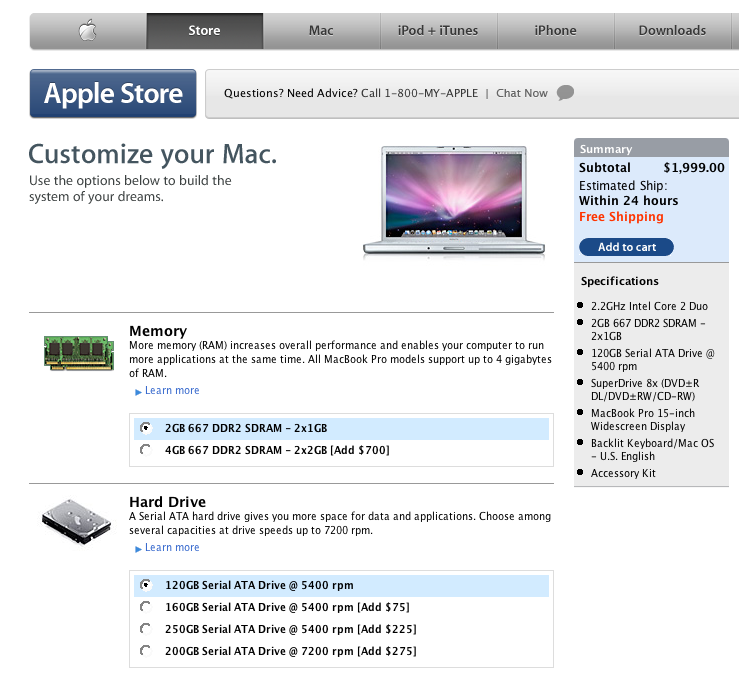Click Backlit Keyboard/Mac OS specification entry
Screen dimensions: 739x677
(652, 449)
